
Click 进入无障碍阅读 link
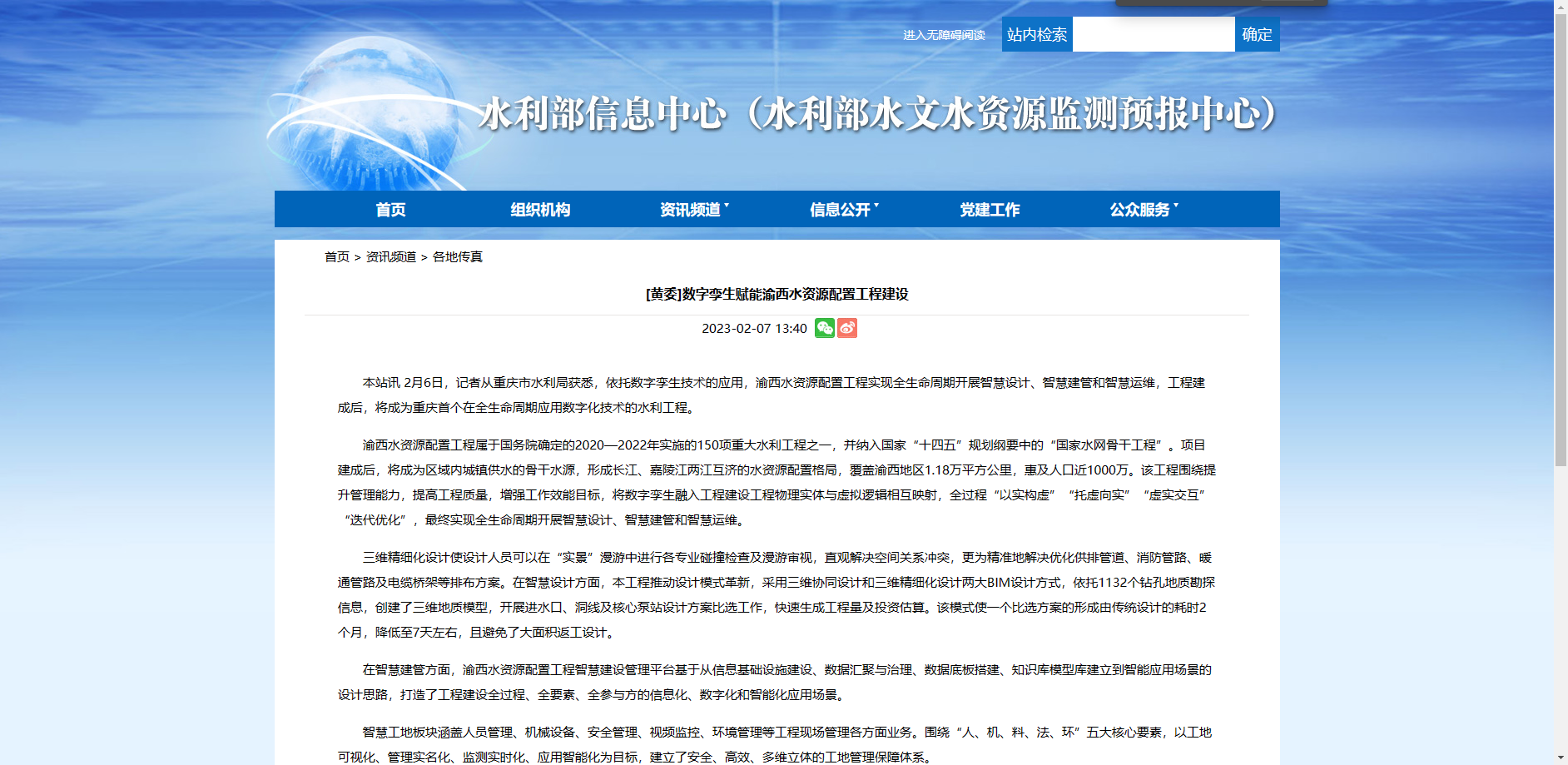(944, 35)
